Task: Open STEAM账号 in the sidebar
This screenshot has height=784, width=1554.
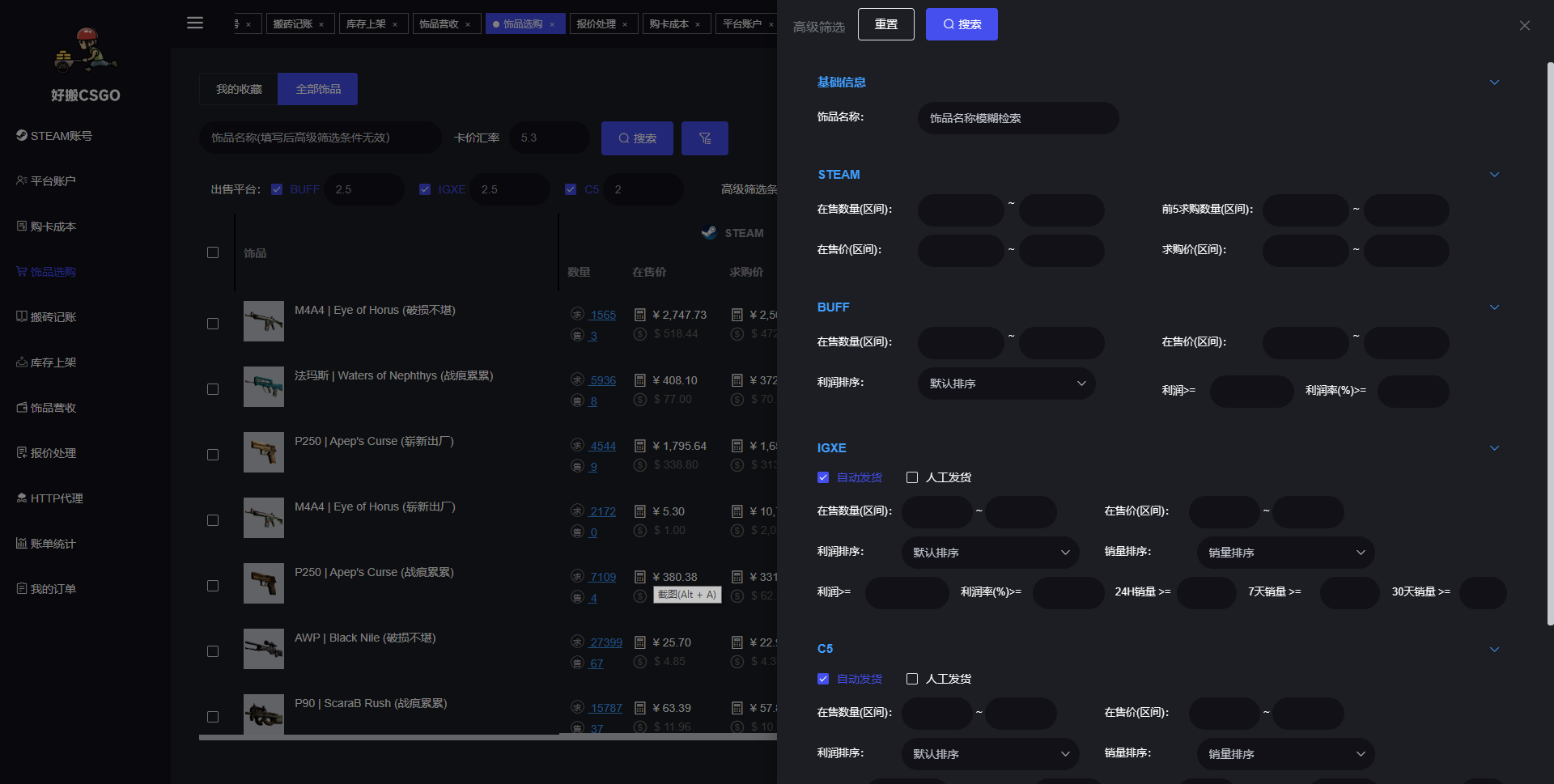Action: pos(54,136)
